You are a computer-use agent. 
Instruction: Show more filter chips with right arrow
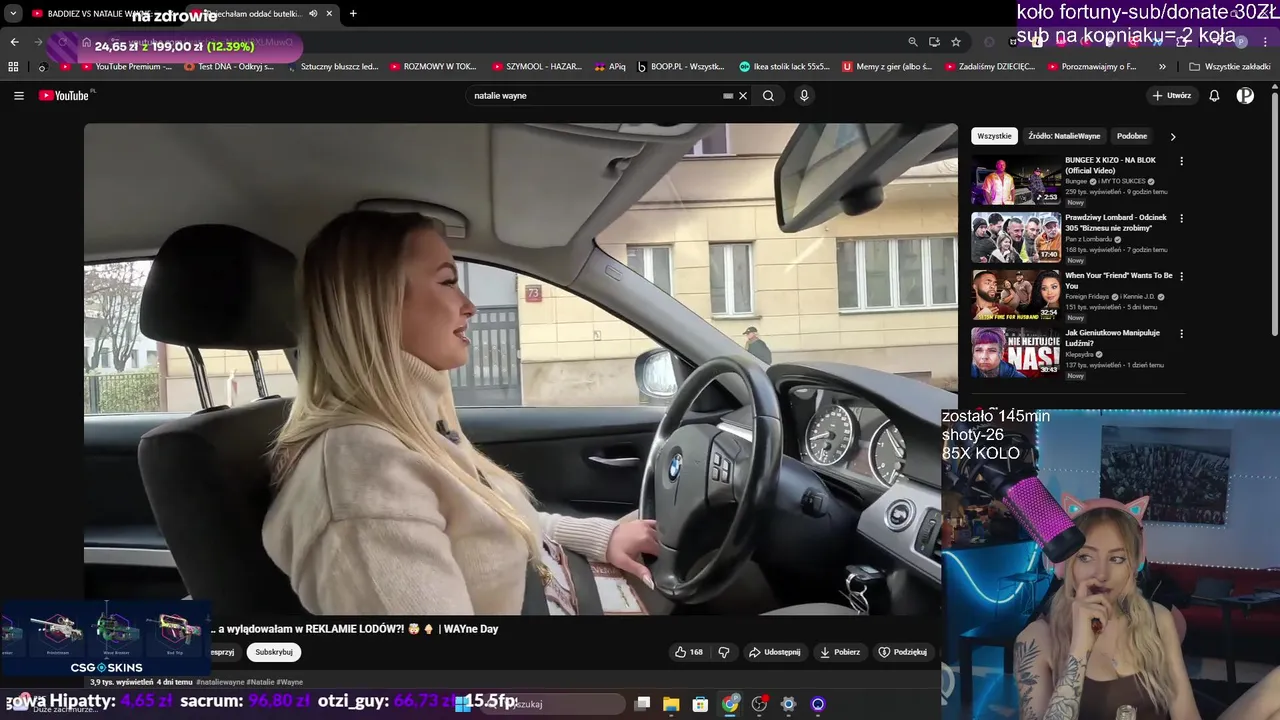pos(1173,136)
